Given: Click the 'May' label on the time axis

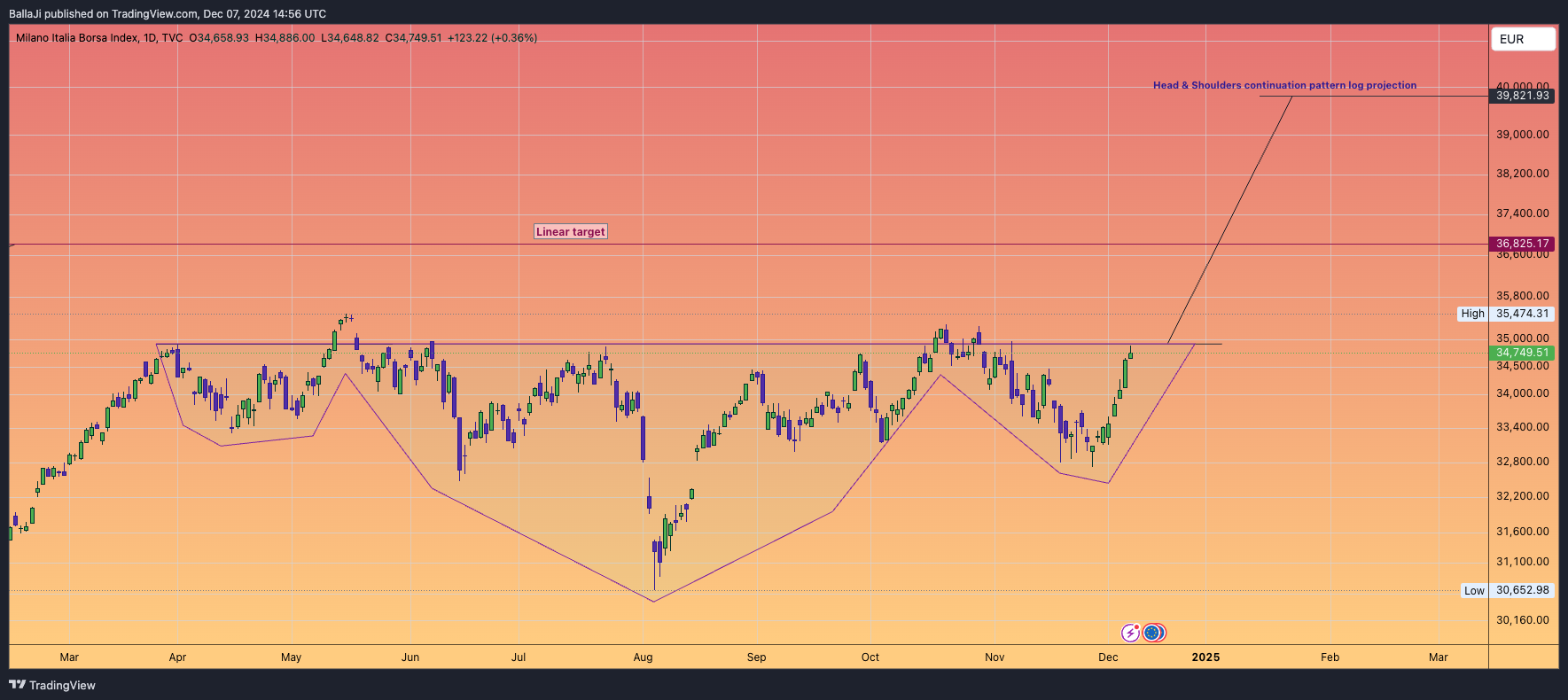Looking at the screenshot, I should pyautogui.click(x=291, y=657).
